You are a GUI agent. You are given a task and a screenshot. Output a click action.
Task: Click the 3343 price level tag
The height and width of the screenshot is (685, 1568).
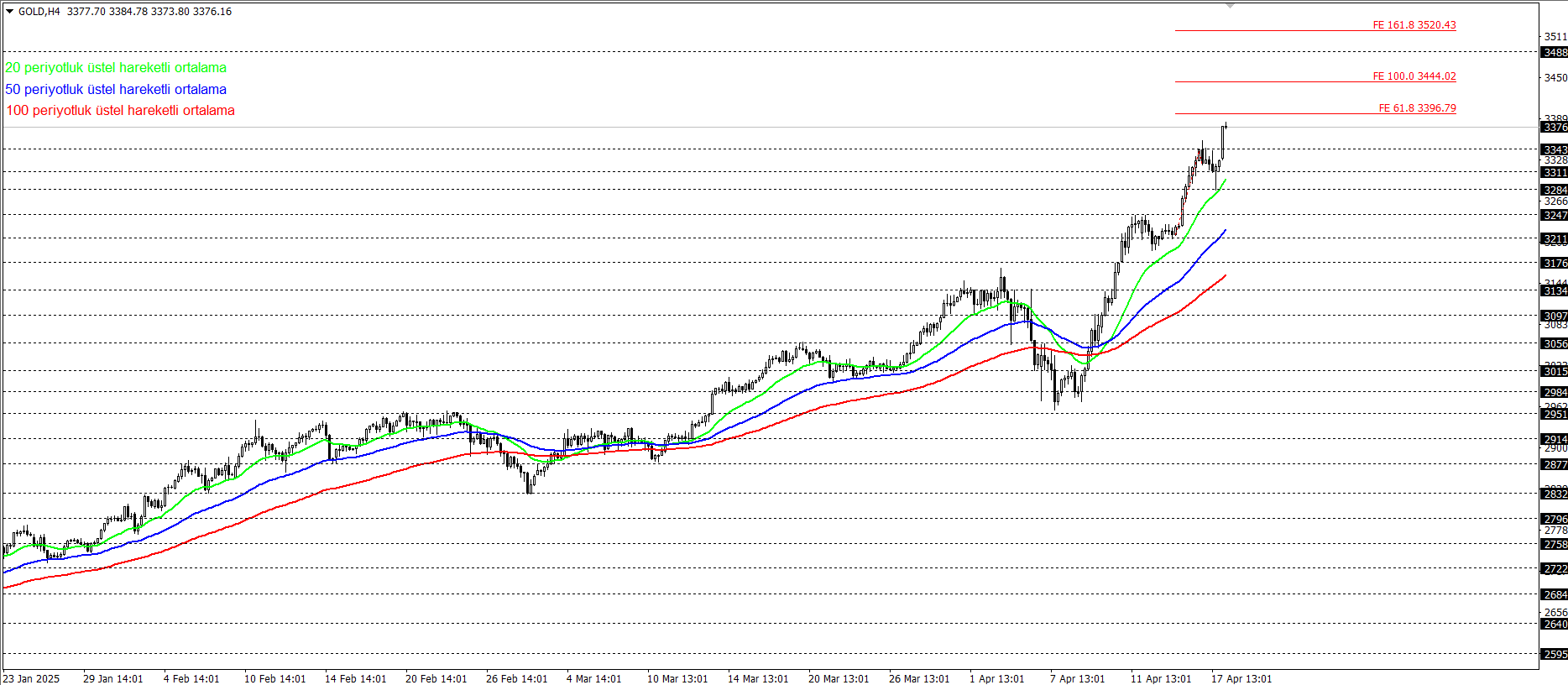click(x=1555, y=150)
